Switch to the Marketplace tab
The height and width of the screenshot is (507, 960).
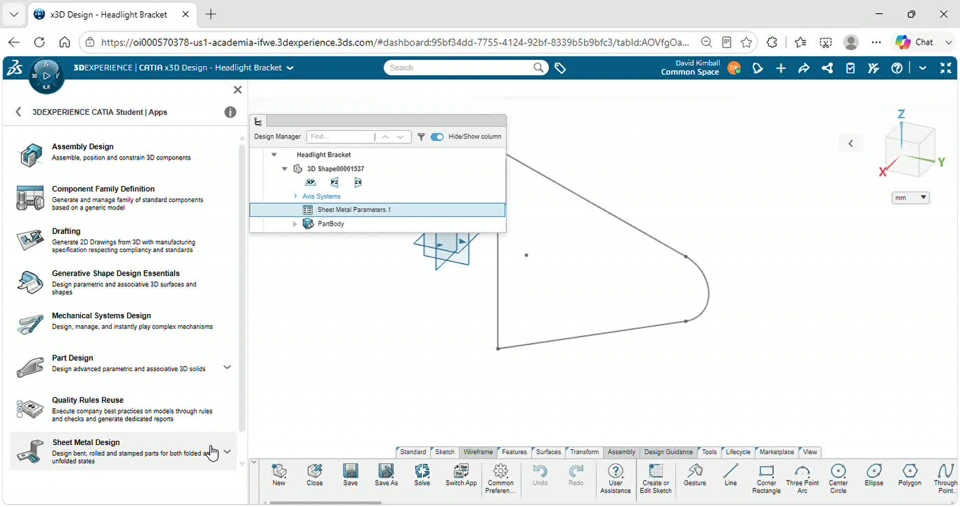click(776, 452)
